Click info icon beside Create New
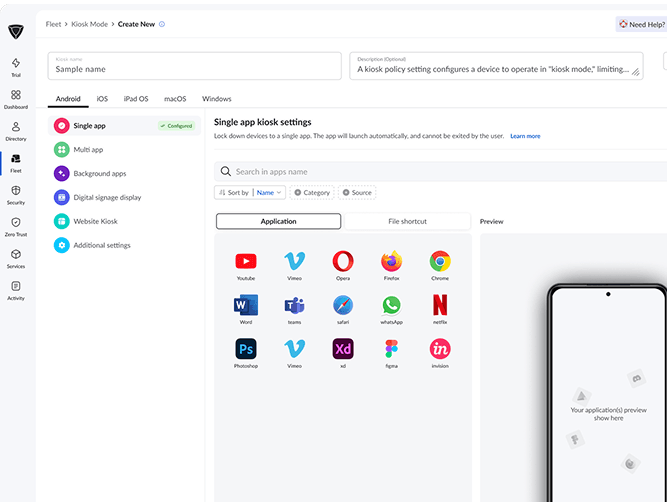Screen dimensions: 667x502 tap(162, 24)
